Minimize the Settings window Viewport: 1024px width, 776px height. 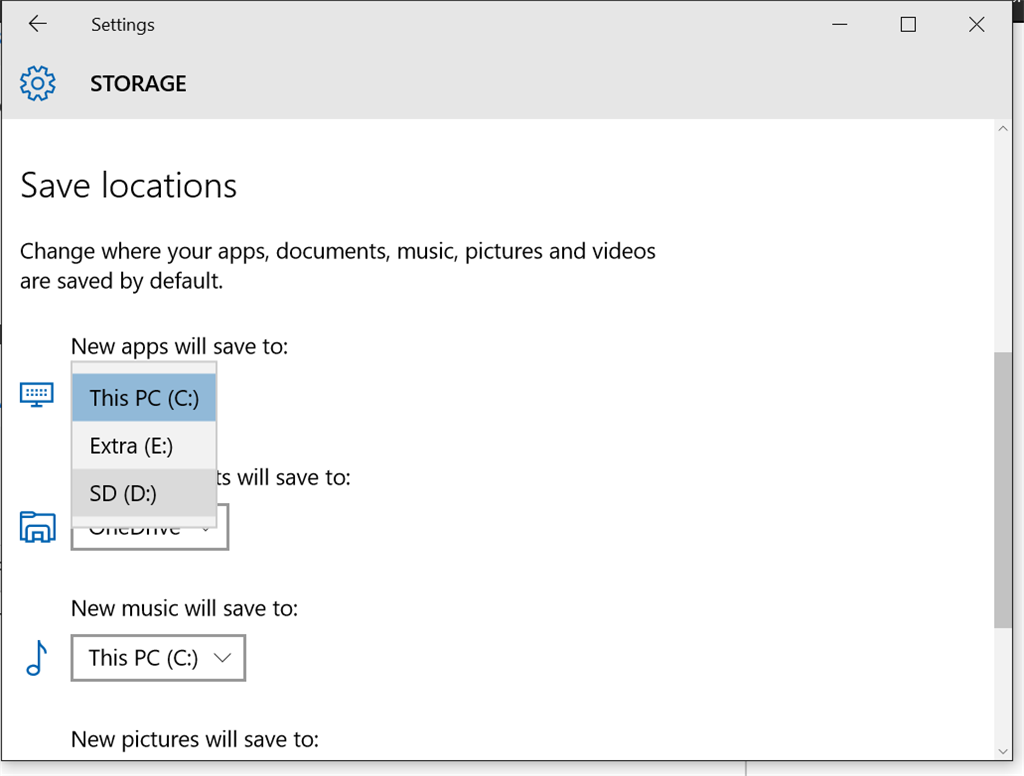(839, 24)
